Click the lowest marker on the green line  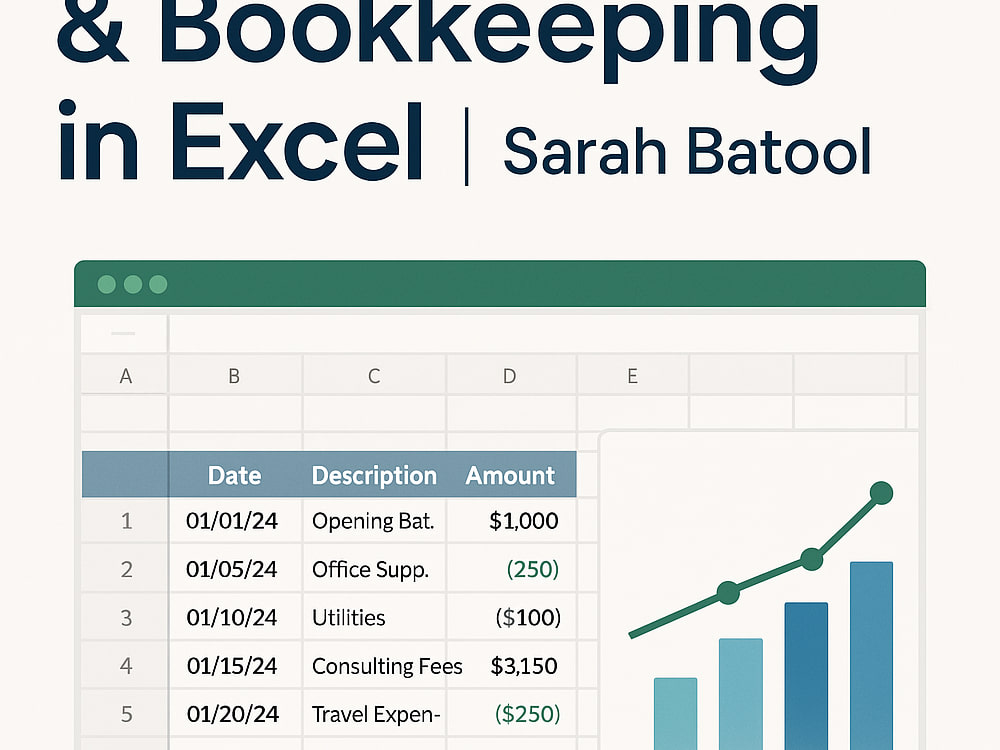(x=728, y=592)
